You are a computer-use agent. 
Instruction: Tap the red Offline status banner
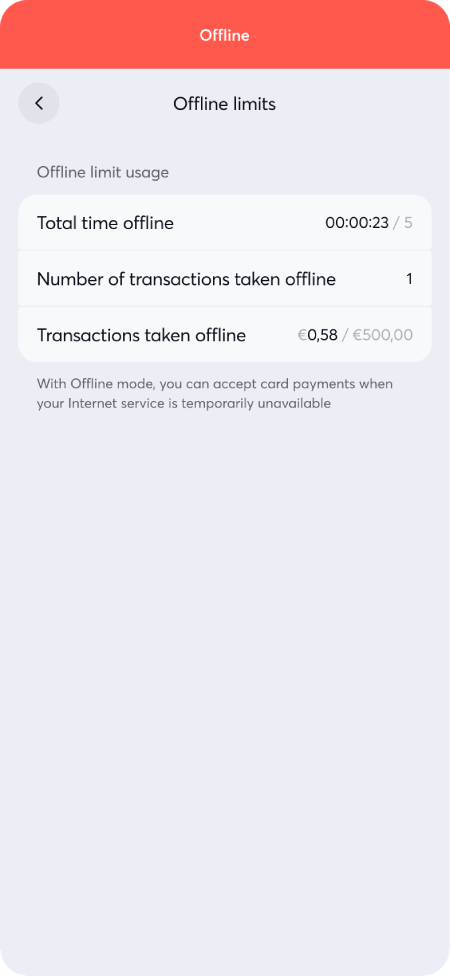(x=225, y=34)
